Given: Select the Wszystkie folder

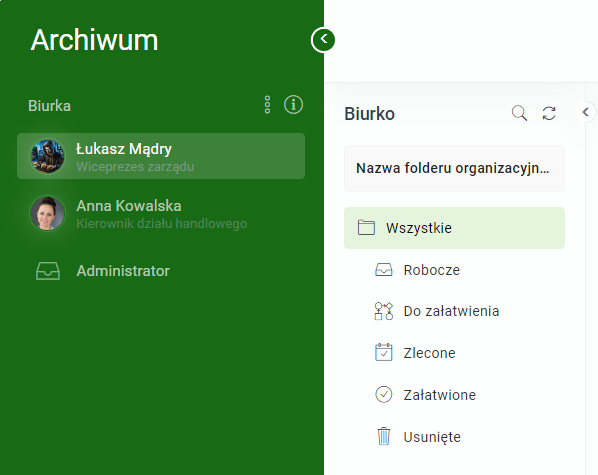Looking at the screenshot, I should point(454,228).
